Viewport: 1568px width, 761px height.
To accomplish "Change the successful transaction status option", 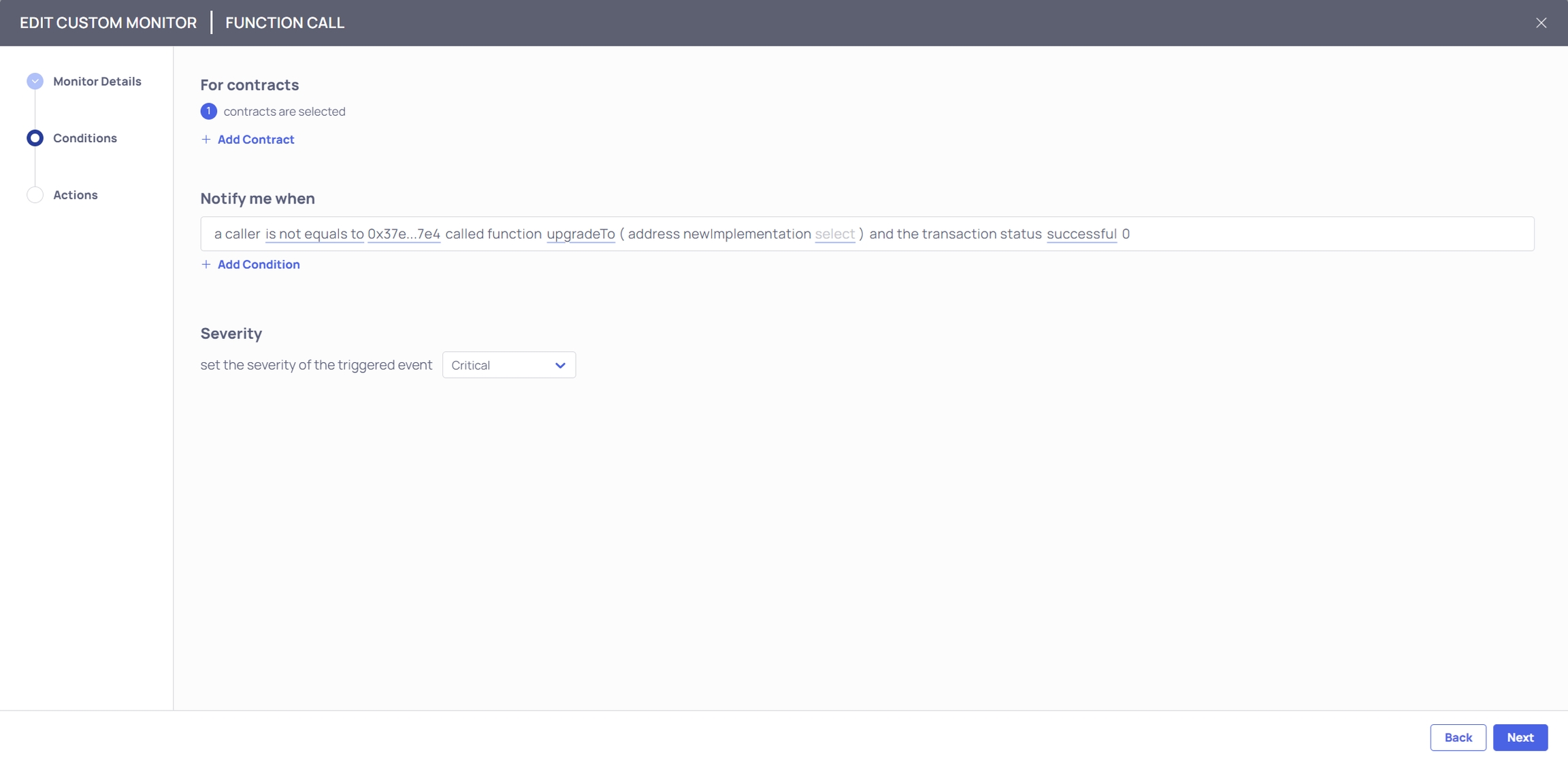I will tap(1081, 234).
